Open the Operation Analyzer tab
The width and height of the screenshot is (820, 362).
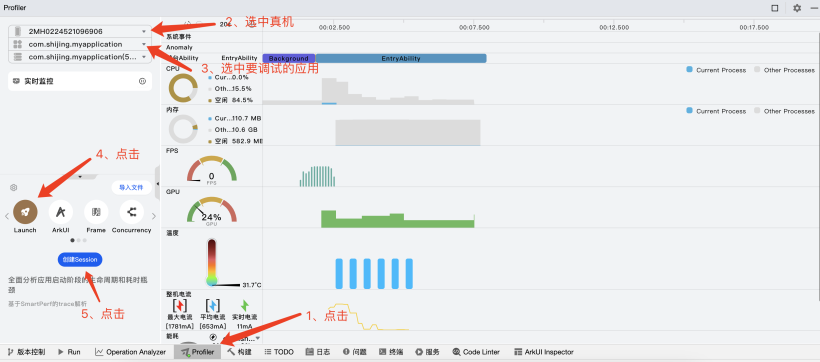[130, 352]
